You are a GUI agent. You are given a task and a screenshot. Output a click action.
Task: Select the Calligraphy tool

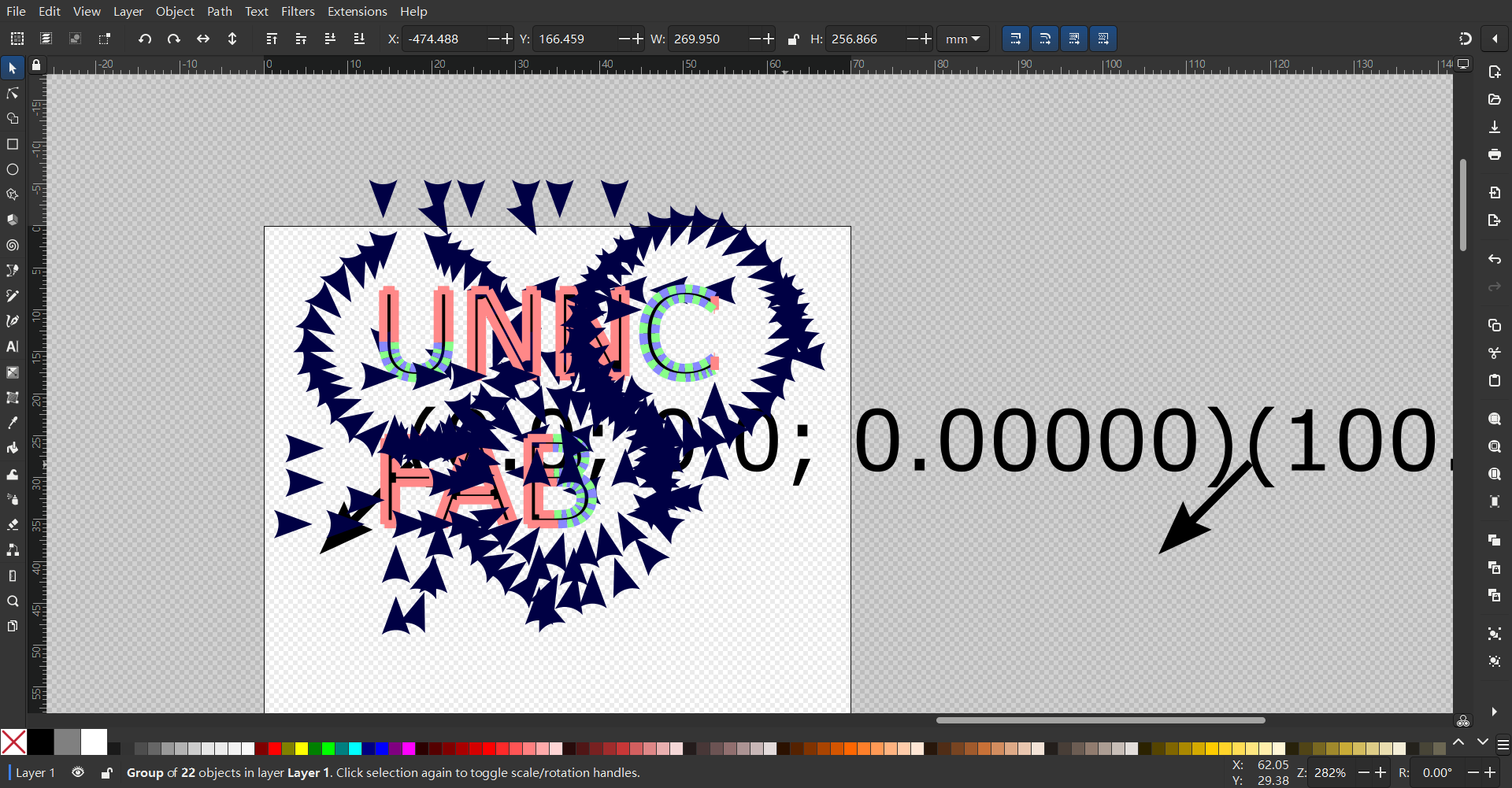[x=12, y=321]
